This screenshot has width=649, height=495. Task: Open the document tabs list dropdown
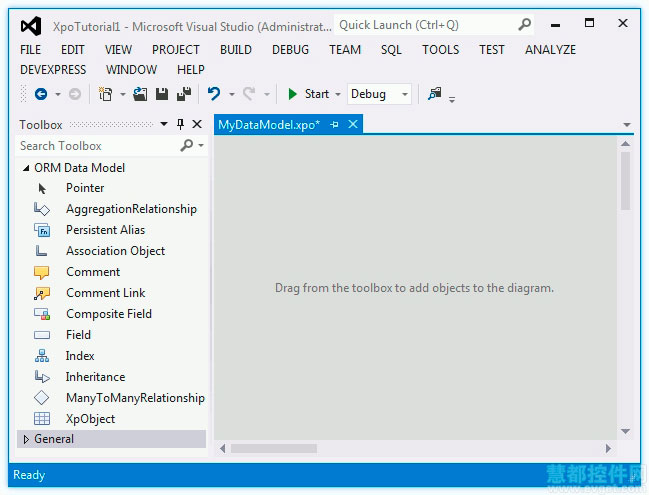(x=627, y=125)
